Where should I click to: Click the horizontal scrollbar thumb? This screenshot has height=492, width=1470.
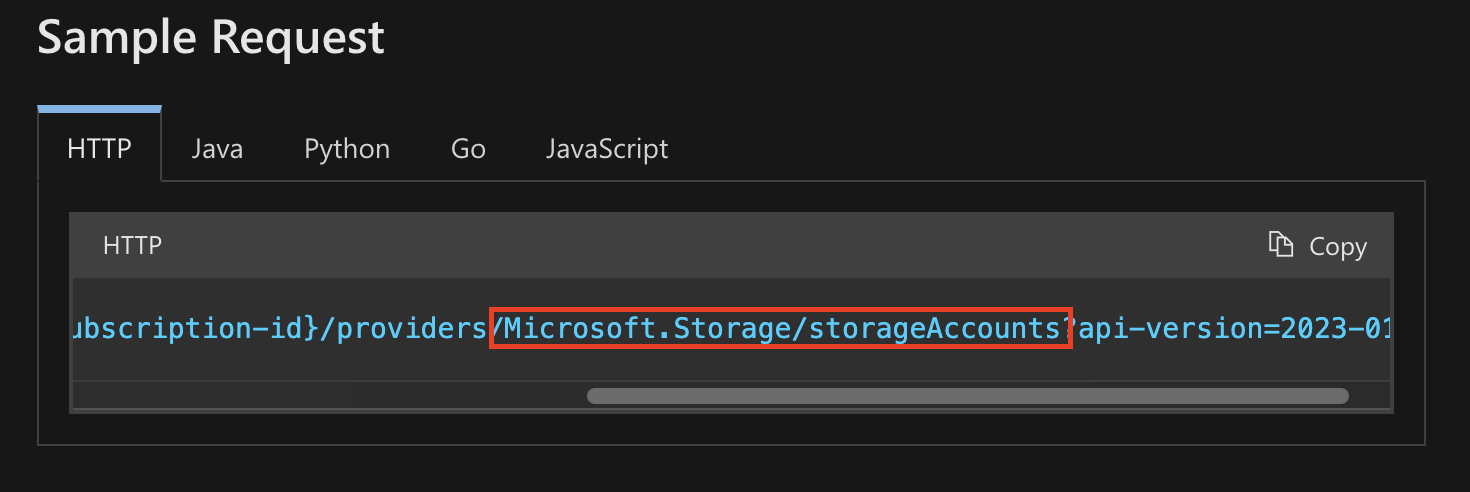[x=967, y=396]
